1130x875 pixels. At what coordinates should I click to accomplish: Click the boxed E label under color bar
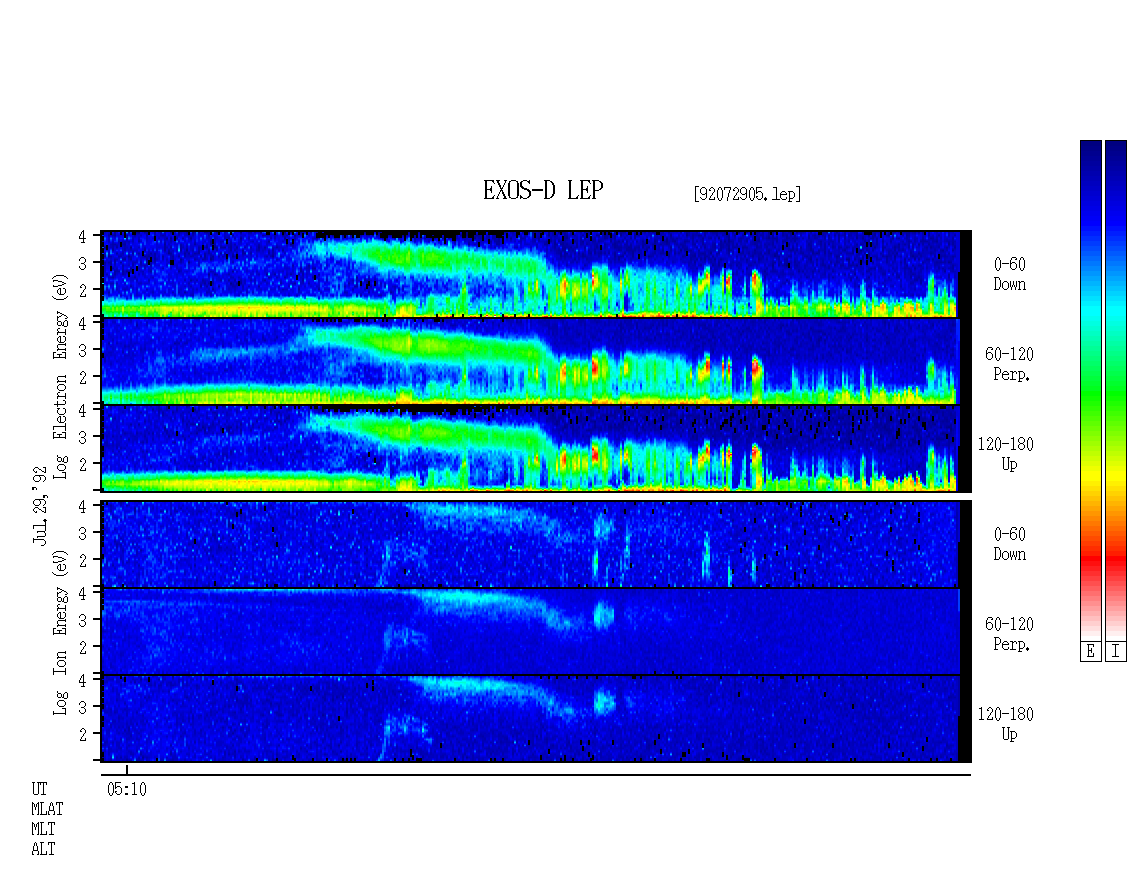tap(1090, 652)
